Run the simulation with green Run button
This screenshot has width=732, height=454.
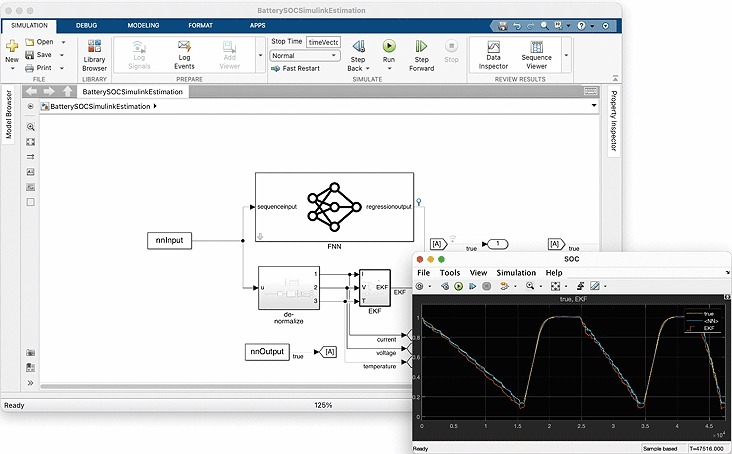click(389, 46)
